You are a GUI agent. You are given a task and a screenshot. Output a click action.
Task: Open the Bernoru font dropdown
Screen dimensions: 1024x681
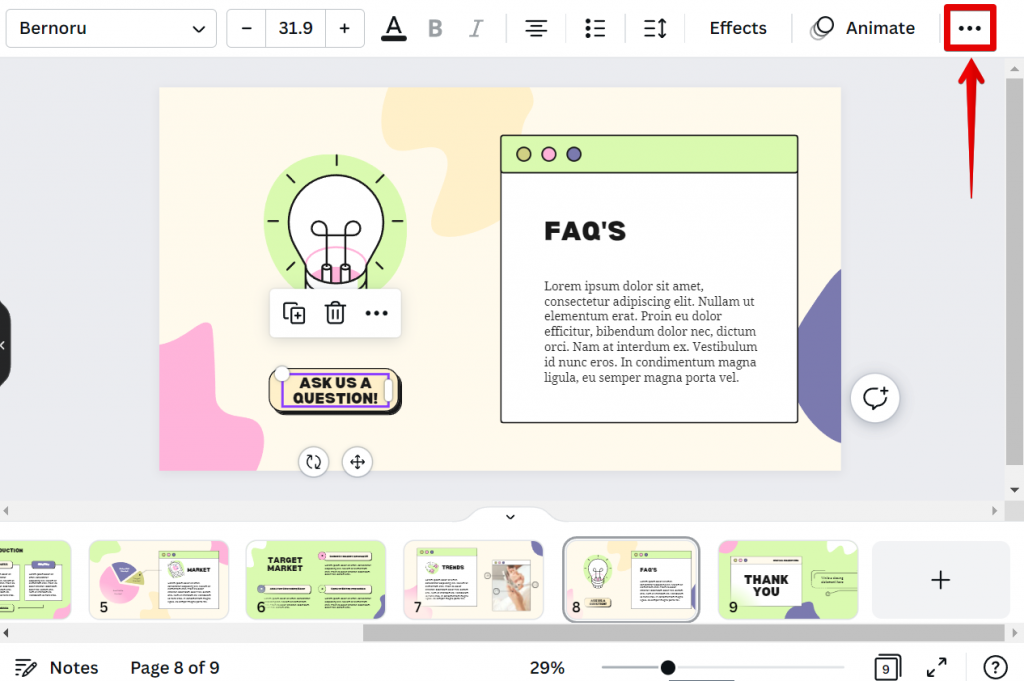pyautogui.click(x=110, y=28)
